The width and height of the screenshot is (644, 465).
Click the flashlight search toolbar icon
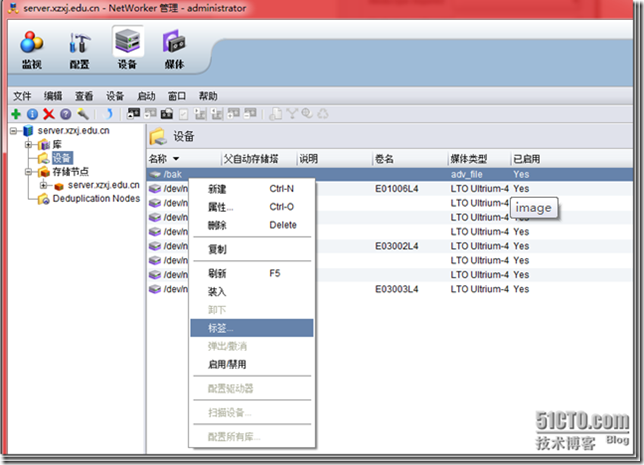[83, 114]
